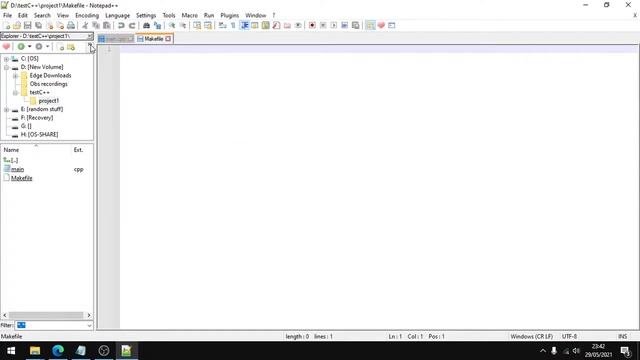Collapse the D: [New Volume] node
Viewport: 640px width, 360px height.
pos(6,67)
